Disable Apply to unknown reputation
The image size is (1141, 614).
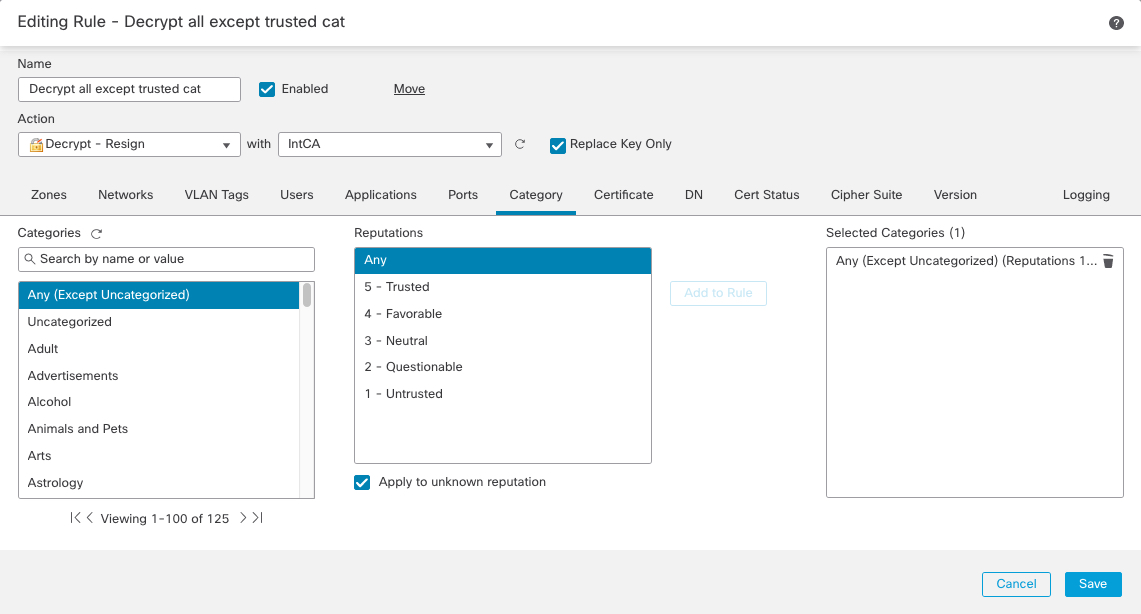362,483
